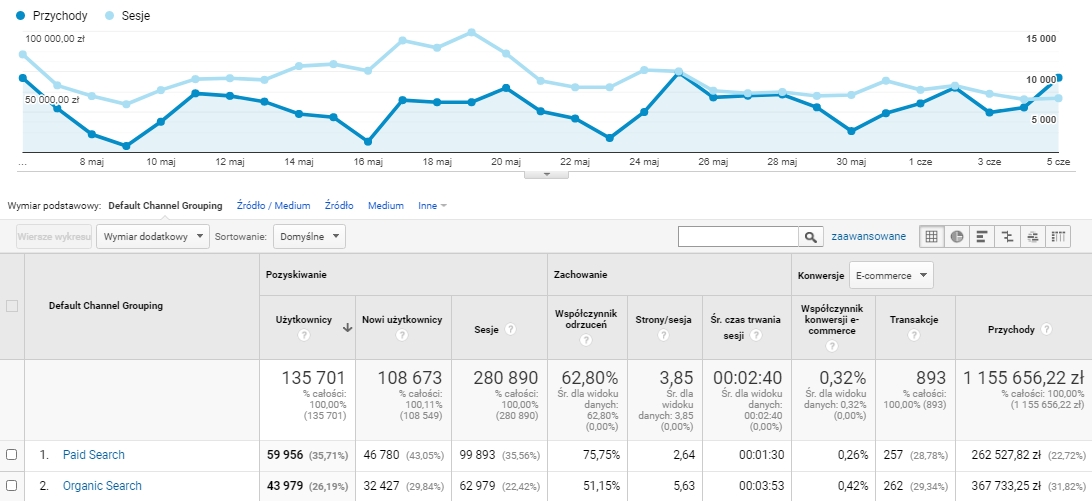Image resolution: width=1092 pixels, height=501 pixels.
Task: Select the performance bar view icon
Action: coord(982,237)
